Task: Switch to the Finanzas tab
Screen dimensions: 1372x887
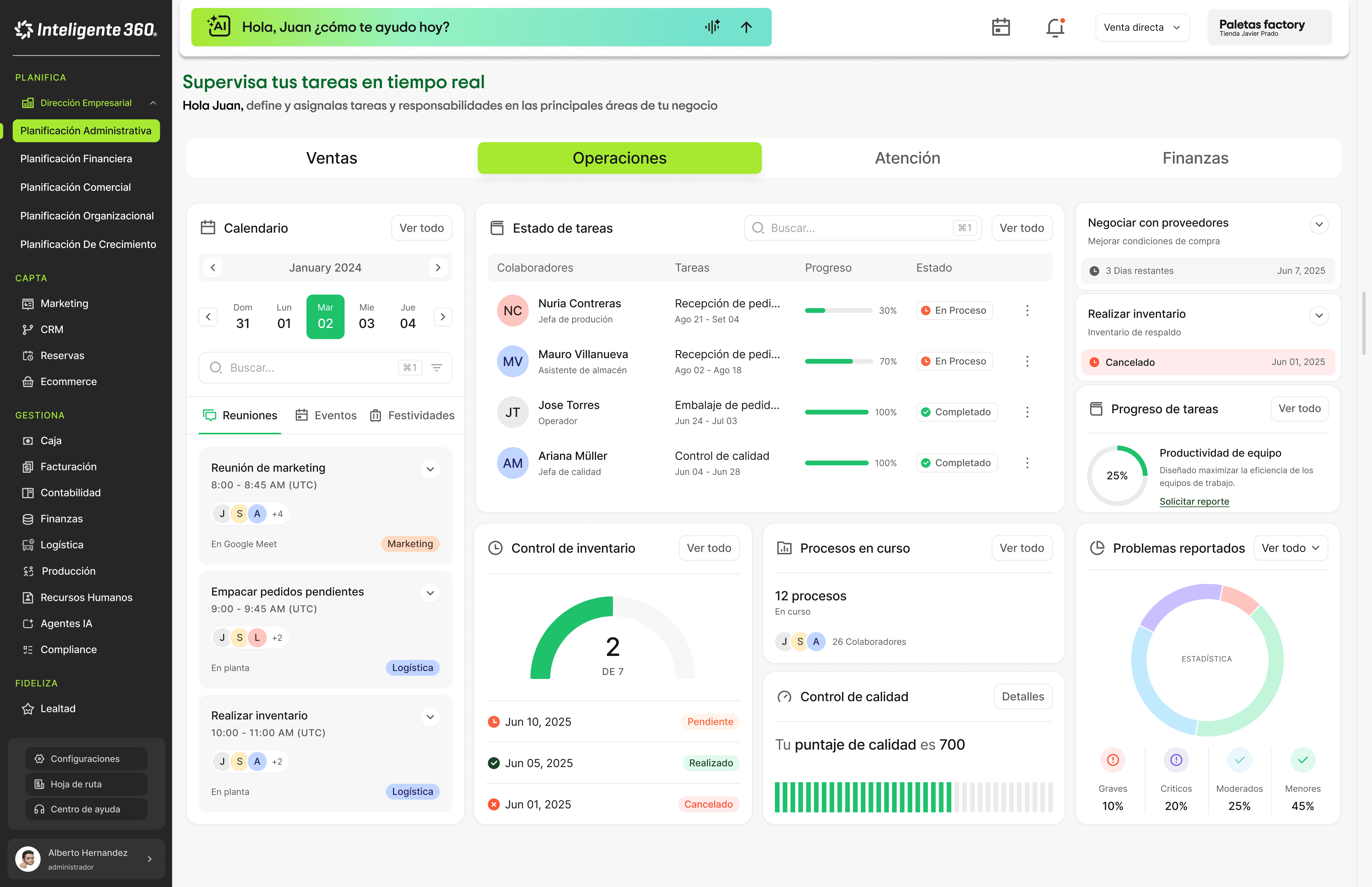Action: point(1195,158)
